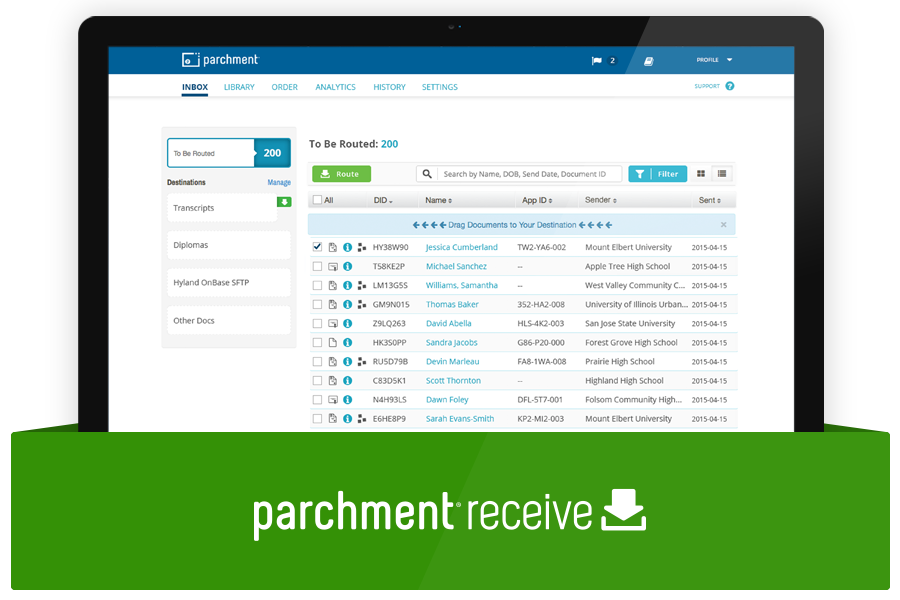The height and width of the screenshot is (600, 900).
Task: Click the flag notifications icon
Action: (597, 61)
